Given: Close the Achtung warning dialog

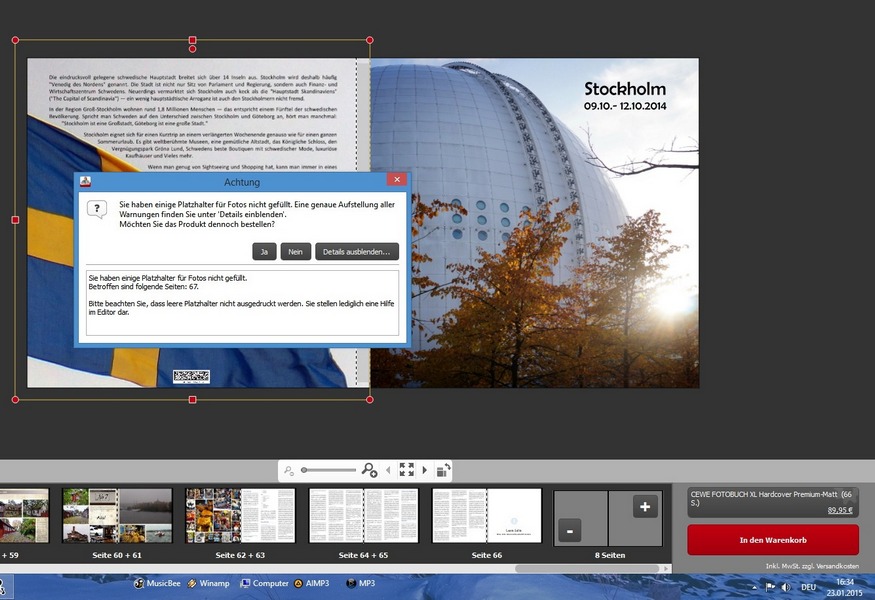Looking at the screenshot, I should pos(397,181).
